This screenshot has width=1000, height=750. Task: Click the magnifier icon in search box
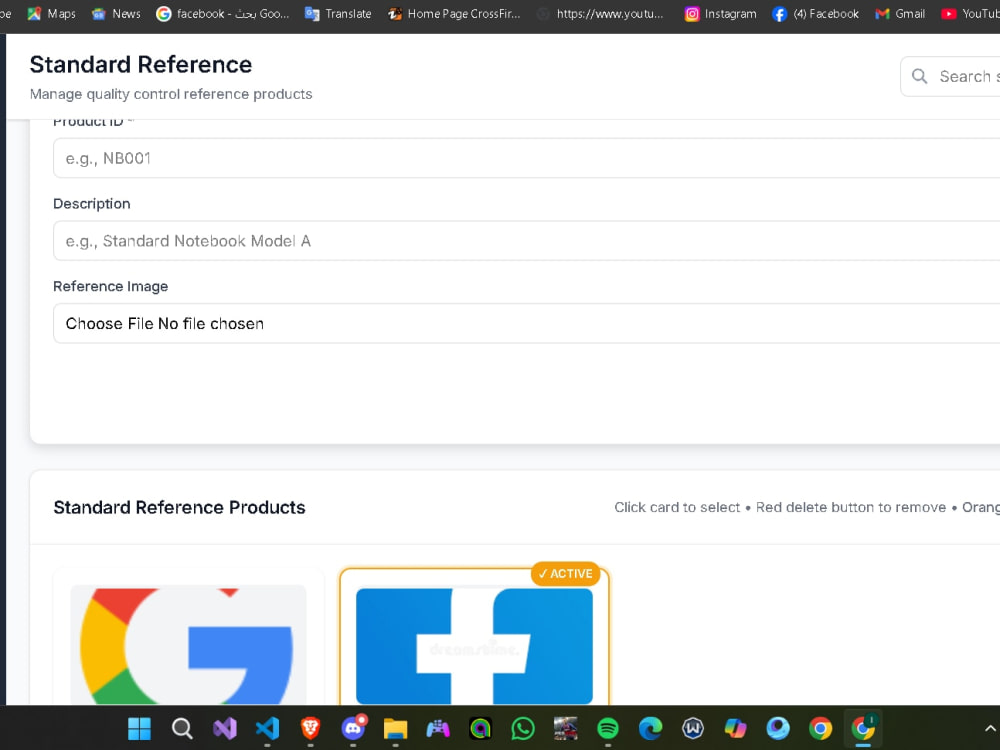click(x=919, y=77)
